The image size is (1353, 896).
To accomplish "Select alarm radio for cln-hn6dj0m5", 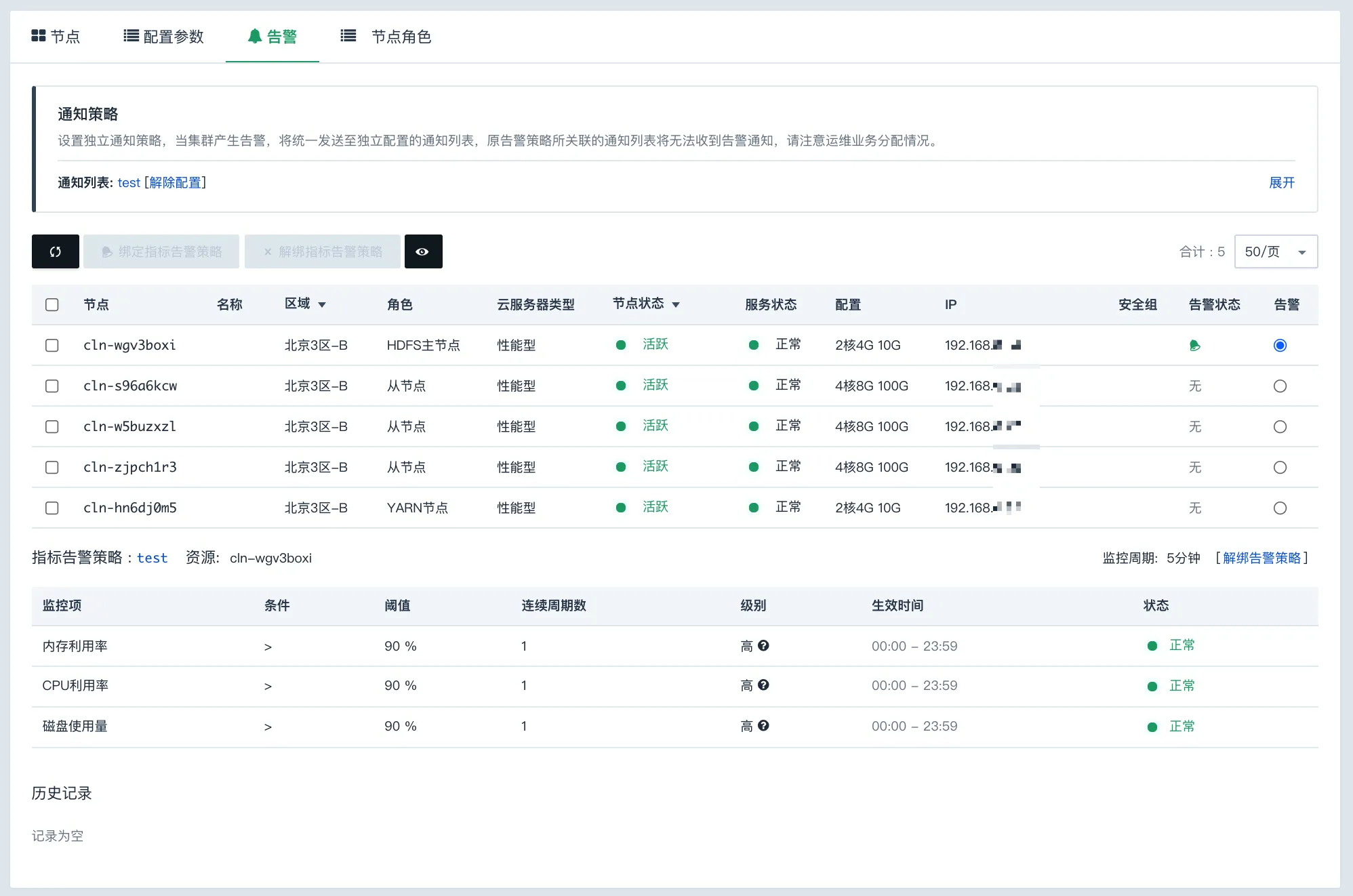I will (x=1280, y=508).
